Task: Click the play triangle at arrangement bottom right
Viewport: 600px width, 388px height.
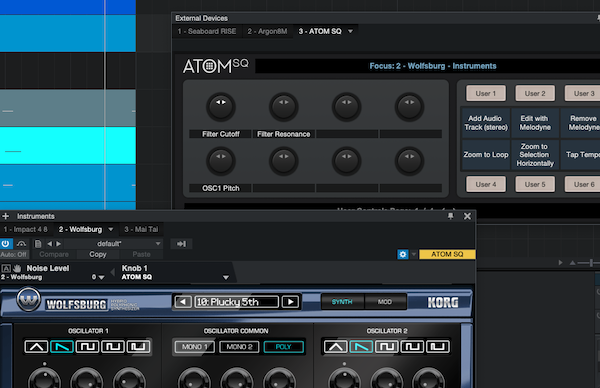Action: (x=560, y=262)
